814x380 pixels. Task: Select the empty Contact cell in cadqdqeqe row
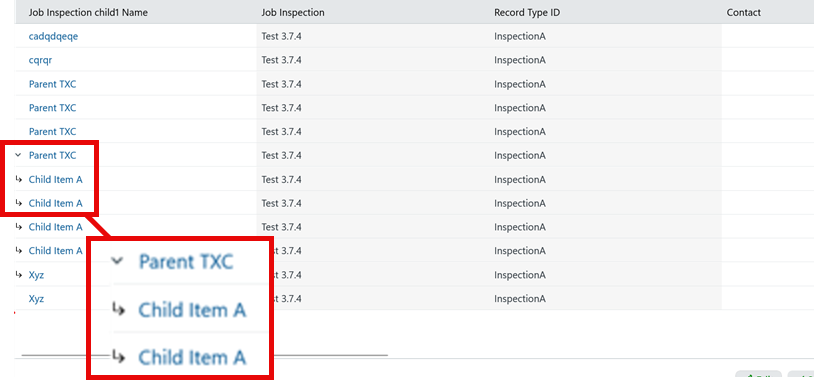point(768,36)
